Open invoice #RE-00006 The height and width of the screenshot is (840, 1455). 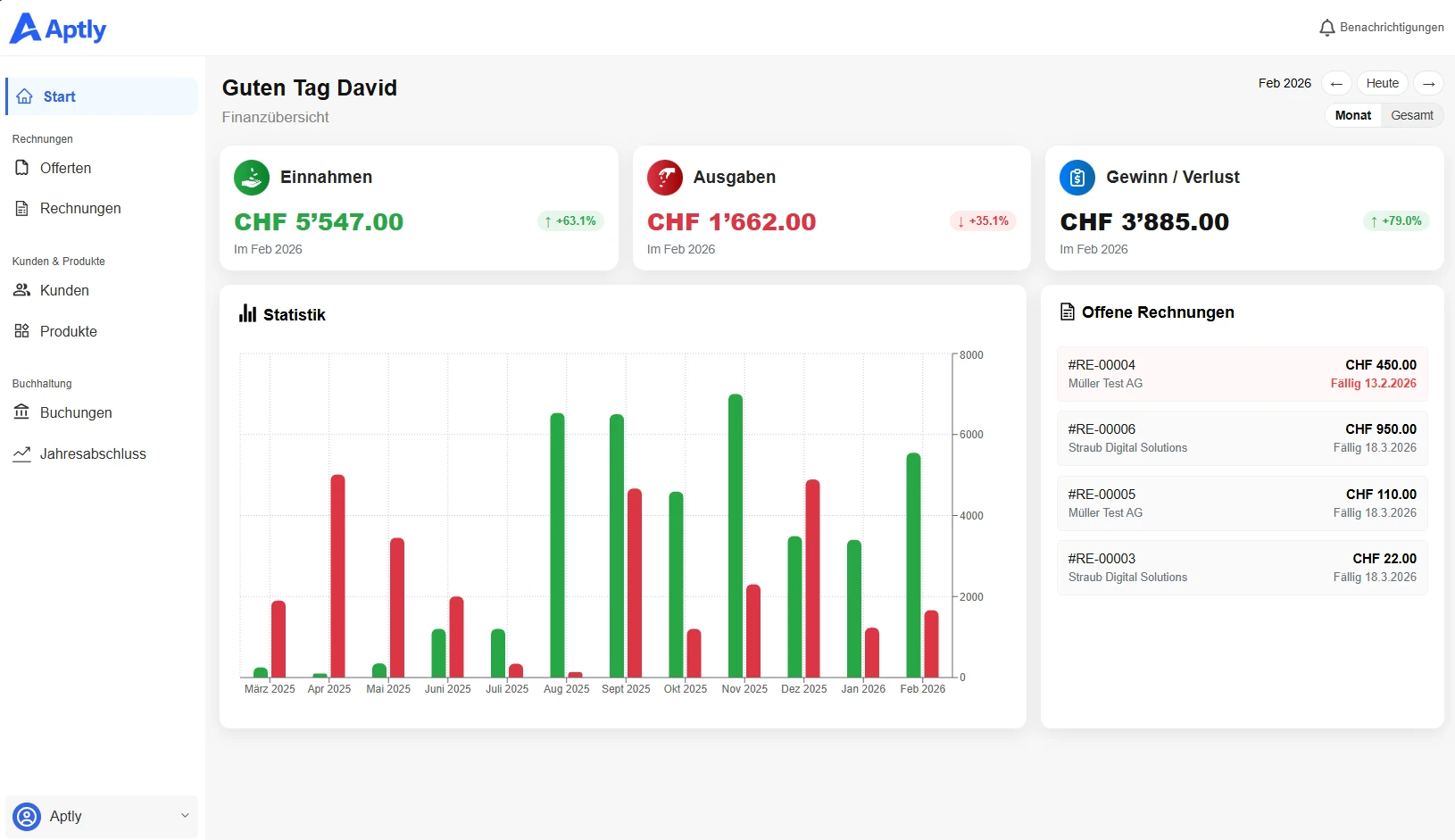pos(1243,438)
